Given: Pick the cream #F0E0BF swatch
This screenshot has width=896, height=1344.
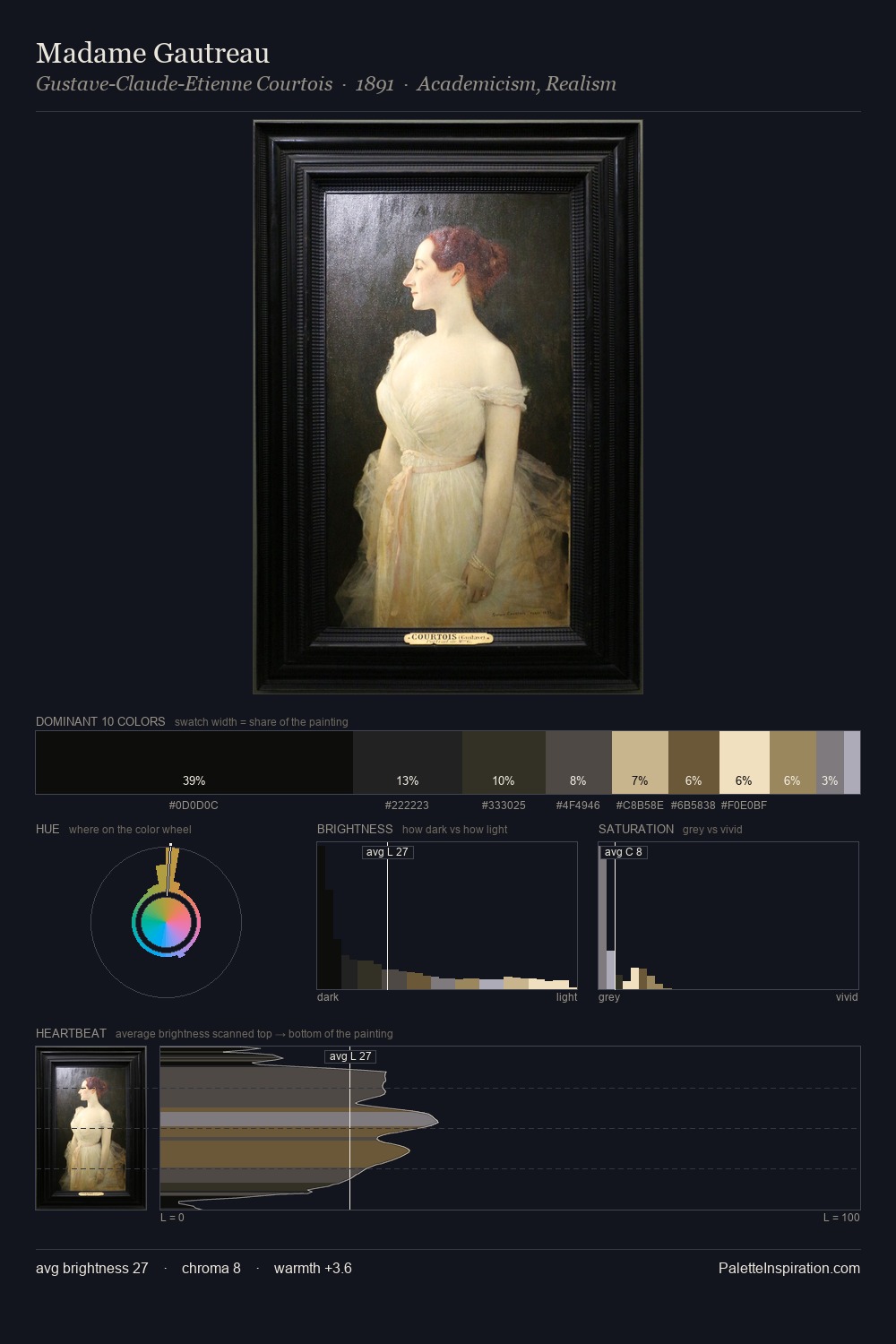Looking at the screenshot, I should [745, 762].
